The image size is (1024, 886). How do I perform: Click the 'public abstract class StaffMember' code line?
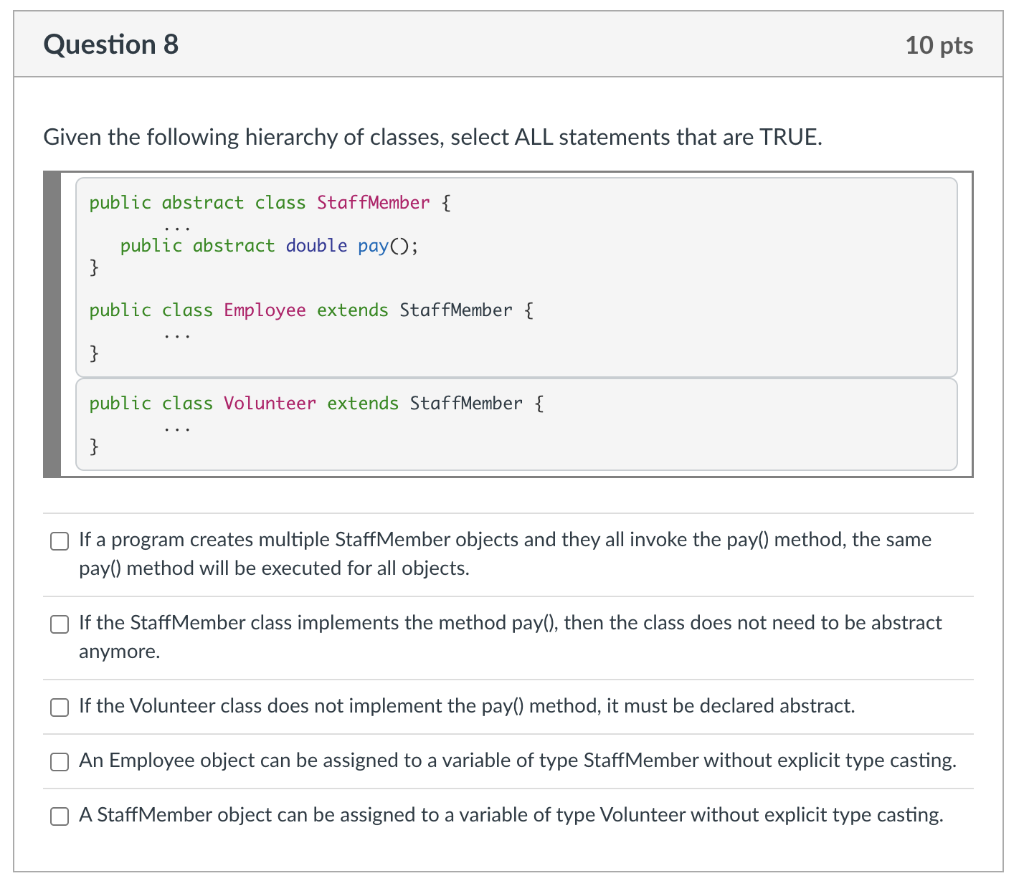[x=270, y=203]
